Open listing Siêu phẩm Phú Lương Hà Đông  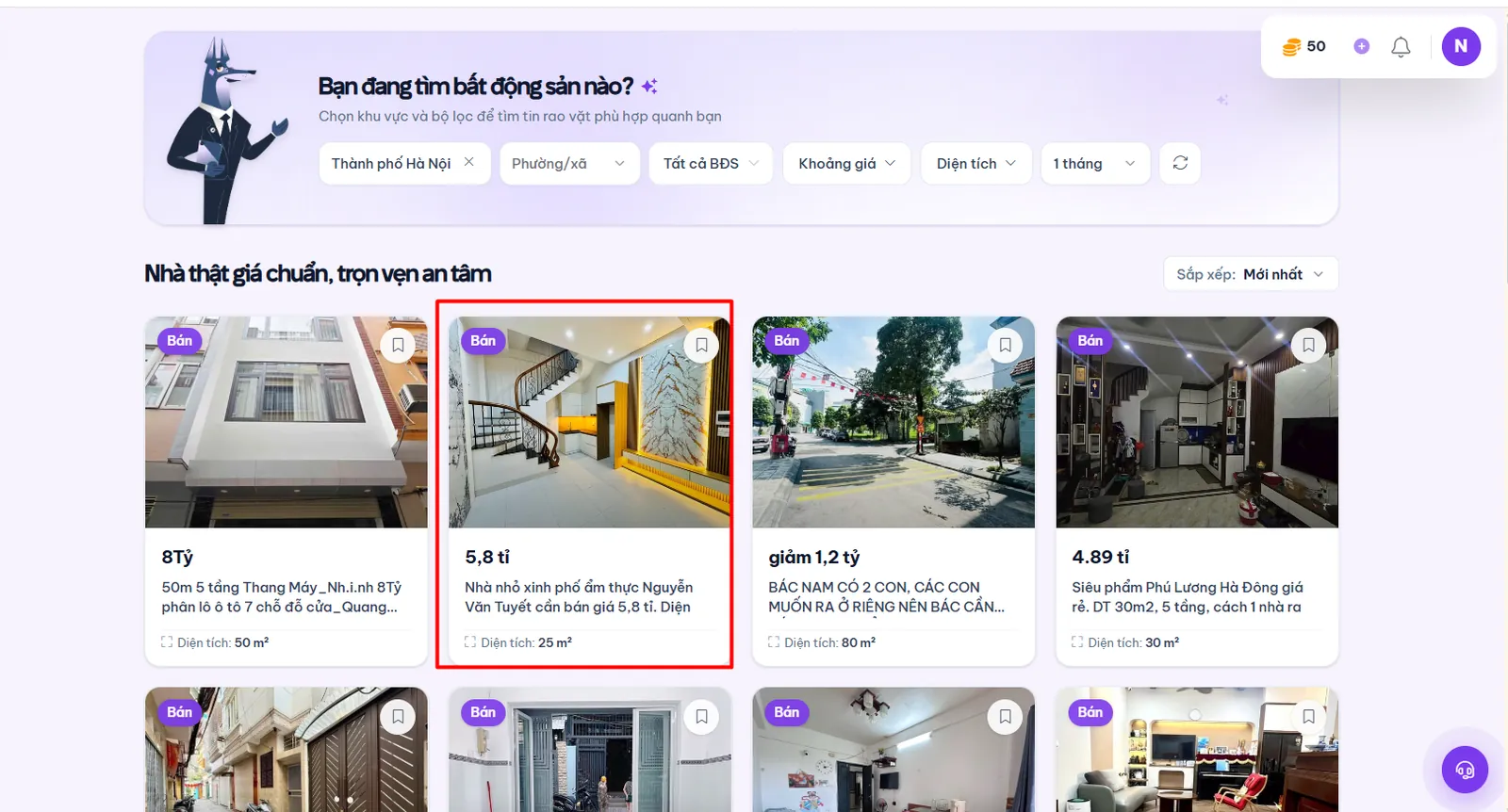pyautogui.click(x=1188, y=597)
